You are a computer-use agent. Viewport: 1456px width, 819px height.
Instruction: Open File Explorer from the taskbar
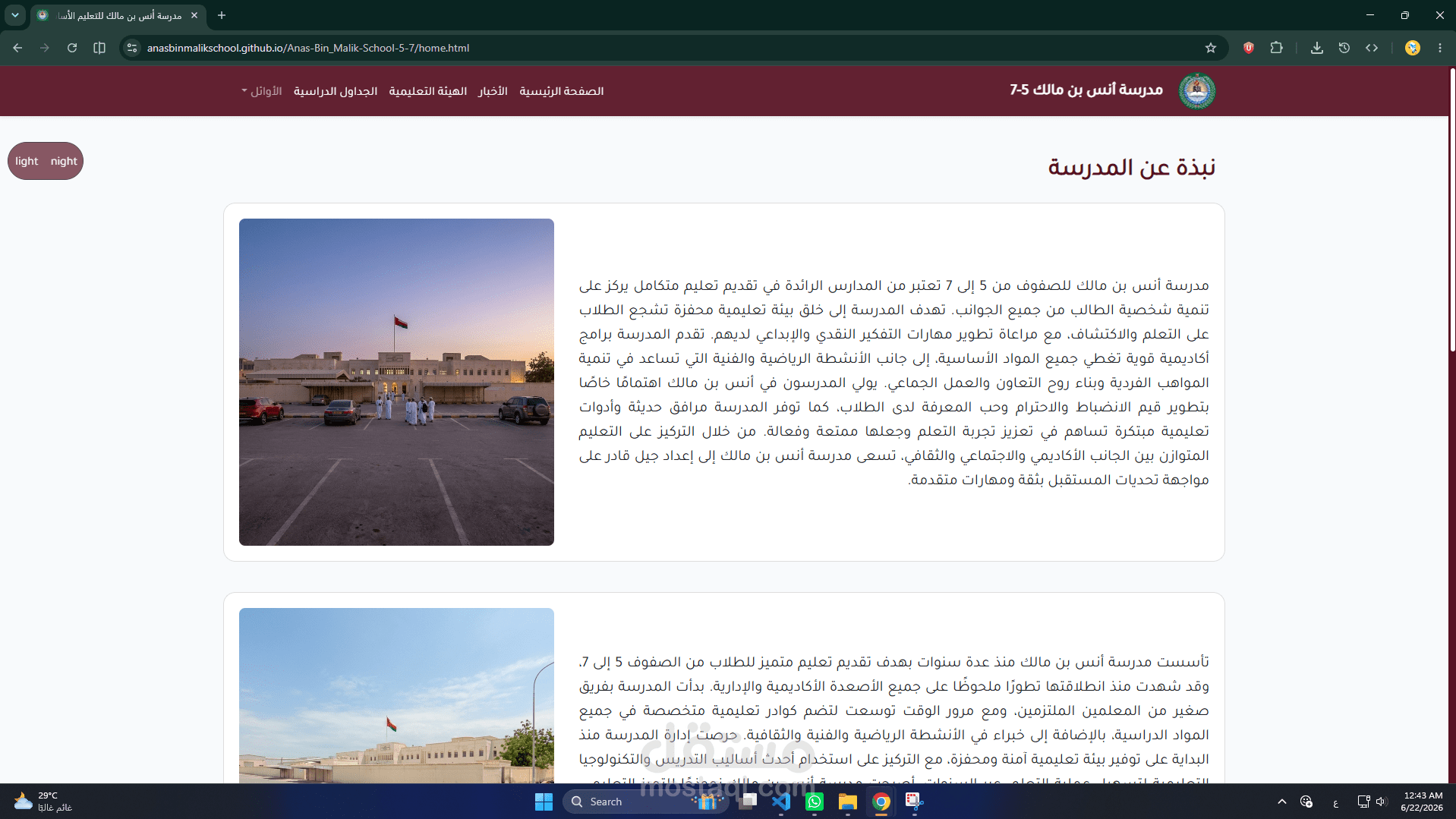(848, 802)
